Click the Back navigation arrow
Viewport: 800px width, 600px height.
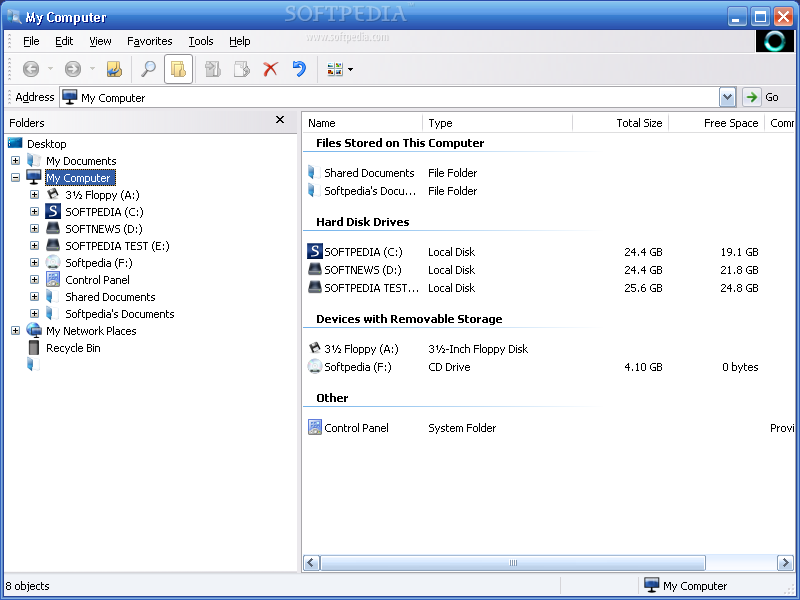pos(31,69)
